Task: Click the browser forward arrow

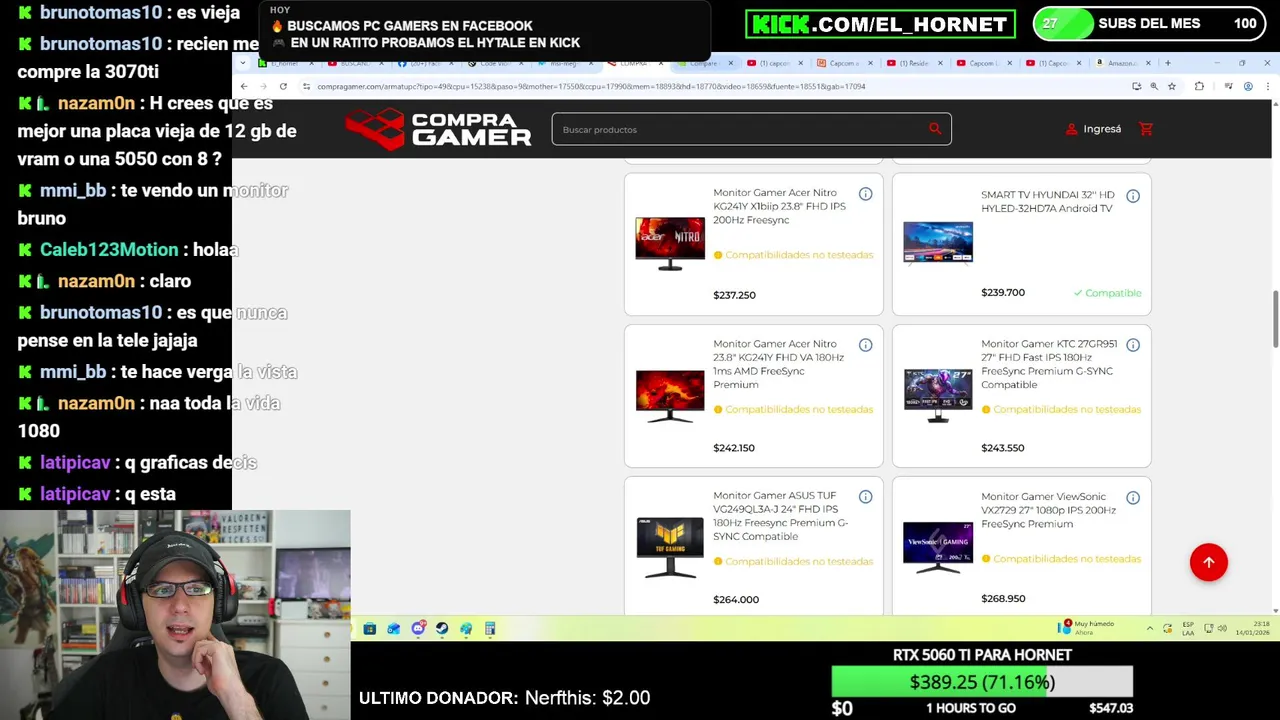Action: [263, 86]
